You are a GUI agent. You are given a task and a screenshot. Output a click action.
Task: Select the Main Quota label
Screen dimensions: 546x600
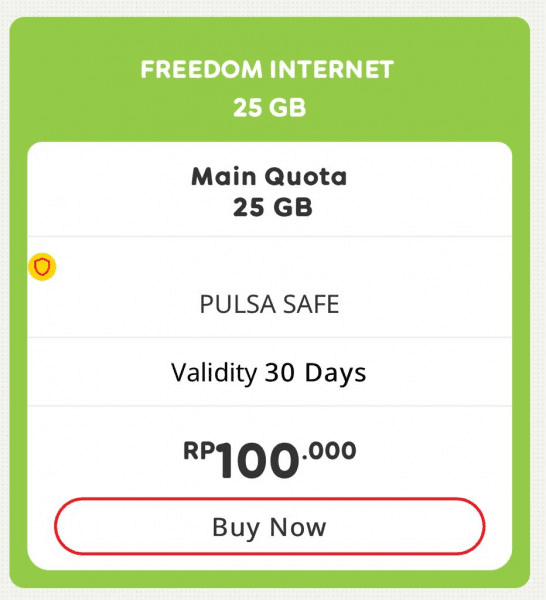point(269,176)
